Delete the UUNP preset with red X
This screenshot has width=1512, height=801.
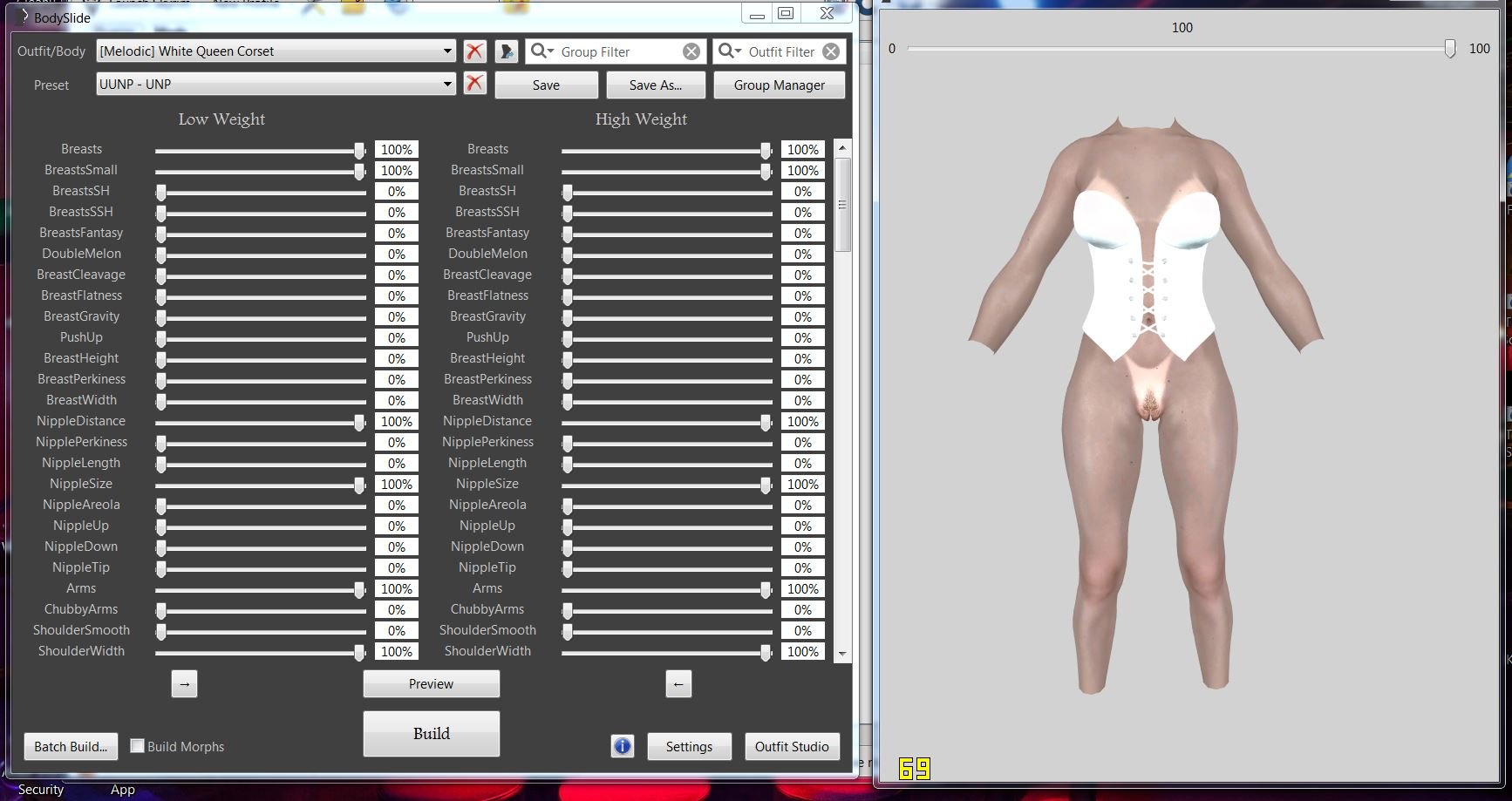[474, 84]
